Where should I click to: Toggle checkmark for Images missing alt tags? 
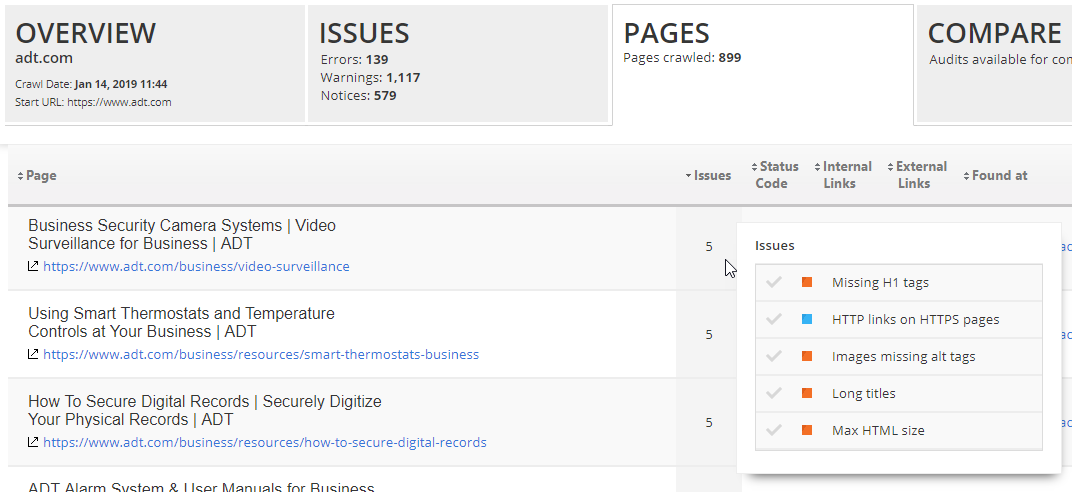(773, 357)
